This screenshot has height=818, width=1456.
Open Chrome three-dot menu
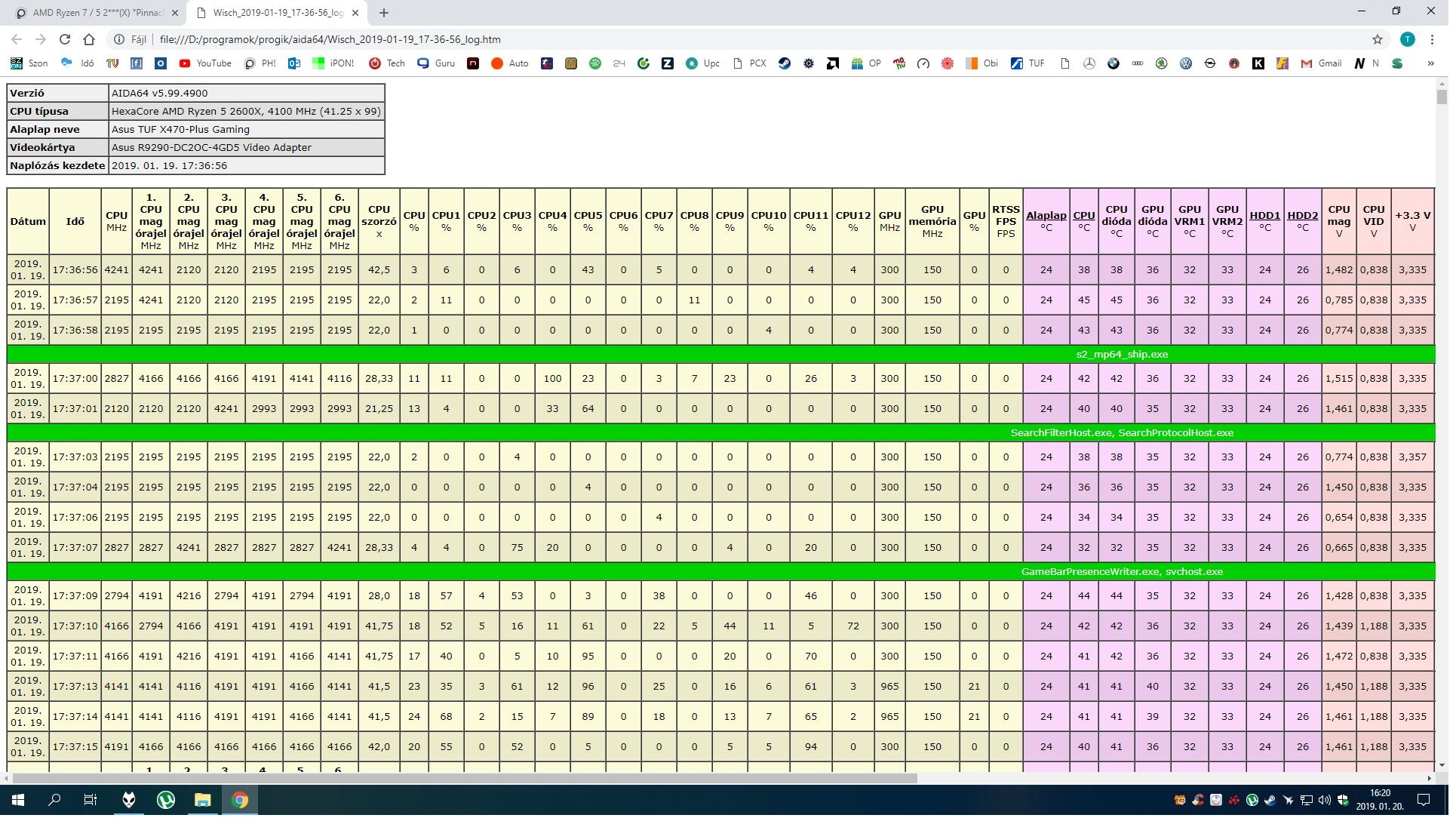coord(1432,39)
